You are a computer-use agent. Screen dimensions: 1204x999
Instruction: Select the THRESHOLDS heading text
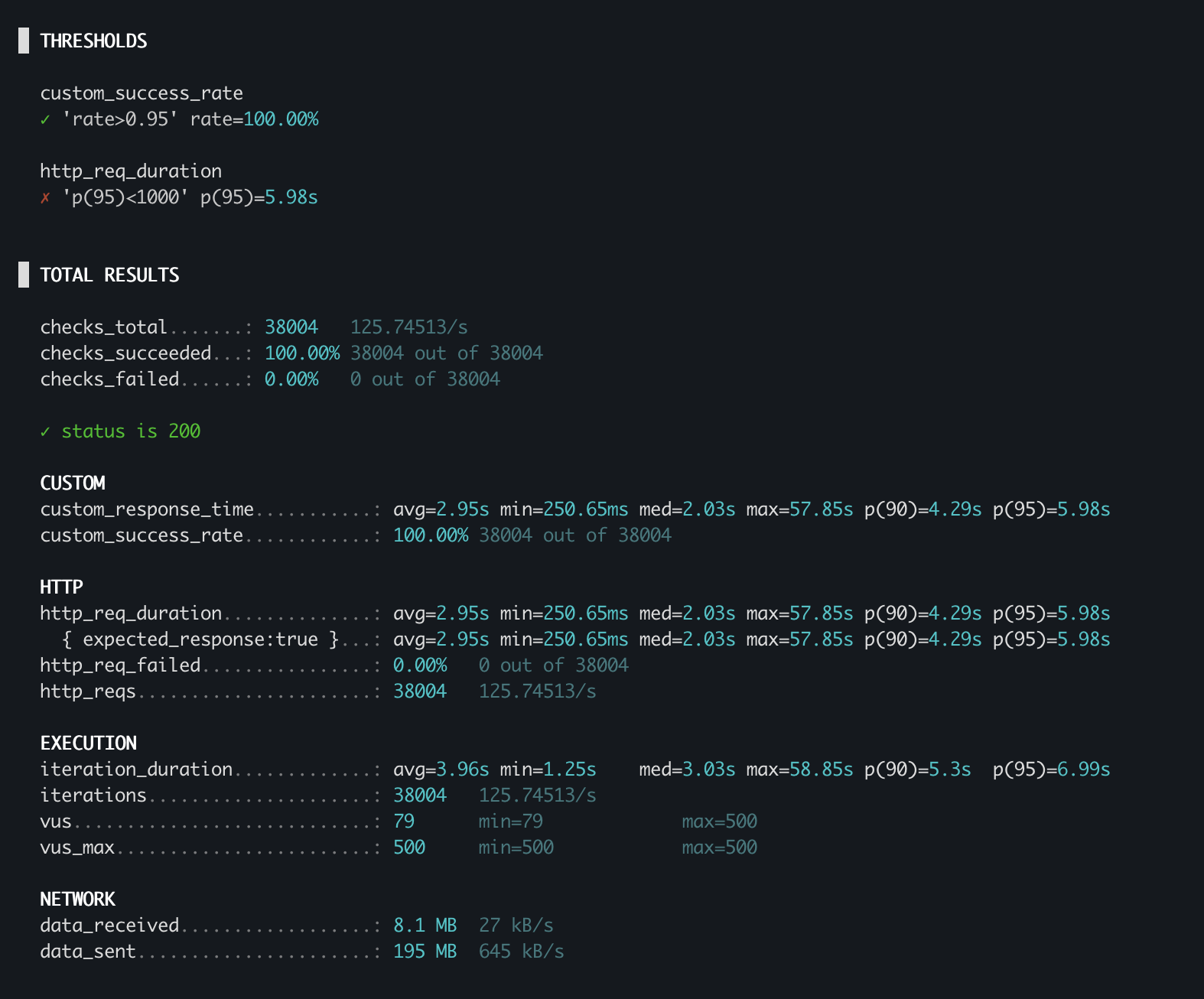tap(93, 41)
